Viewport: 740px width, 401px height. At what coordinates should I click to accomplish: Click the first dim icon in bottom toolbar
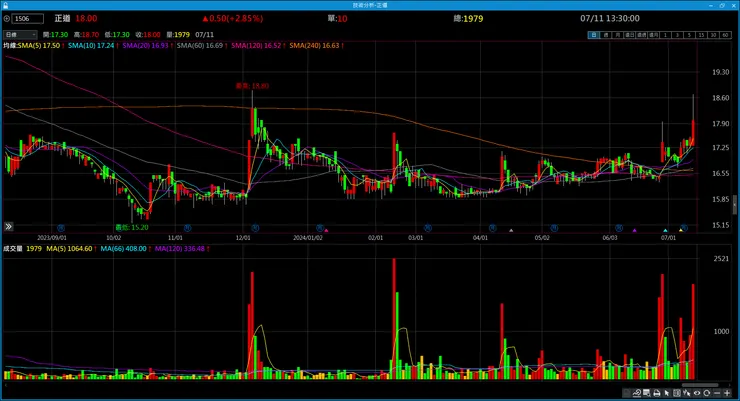click(x=626, y=393)
